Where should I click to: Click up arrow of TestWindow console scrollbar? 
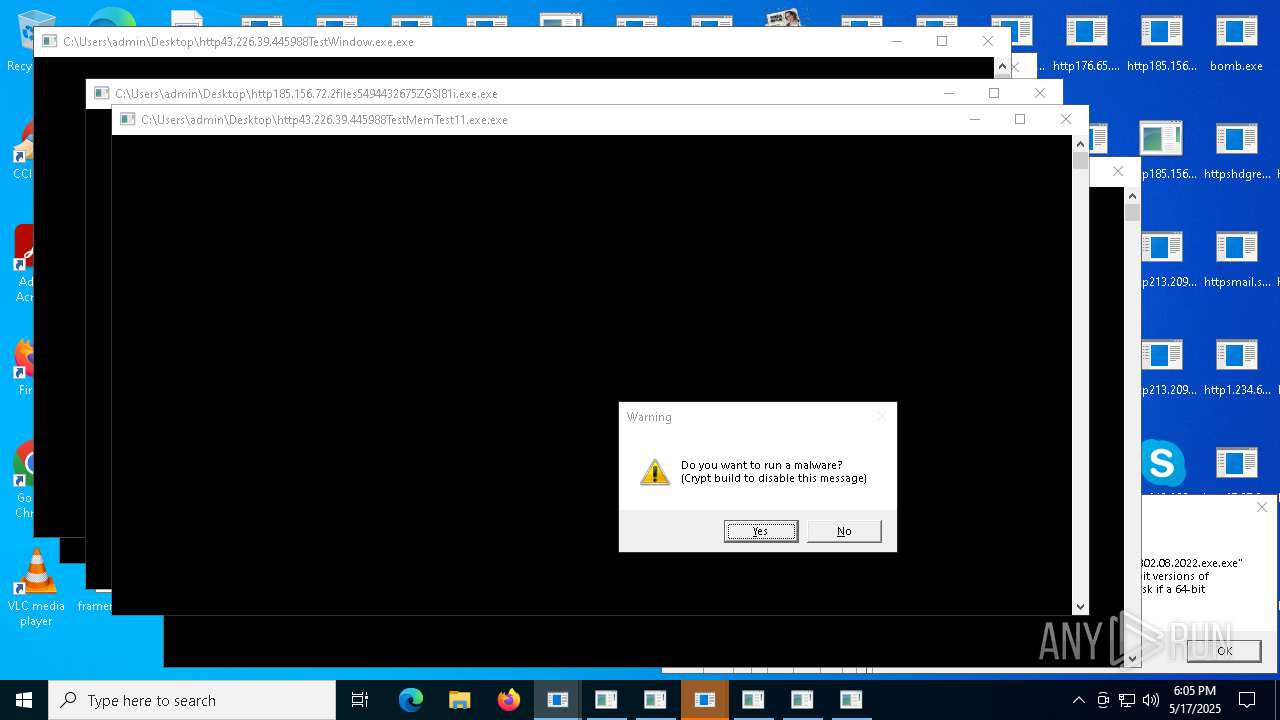[1002, 66]
